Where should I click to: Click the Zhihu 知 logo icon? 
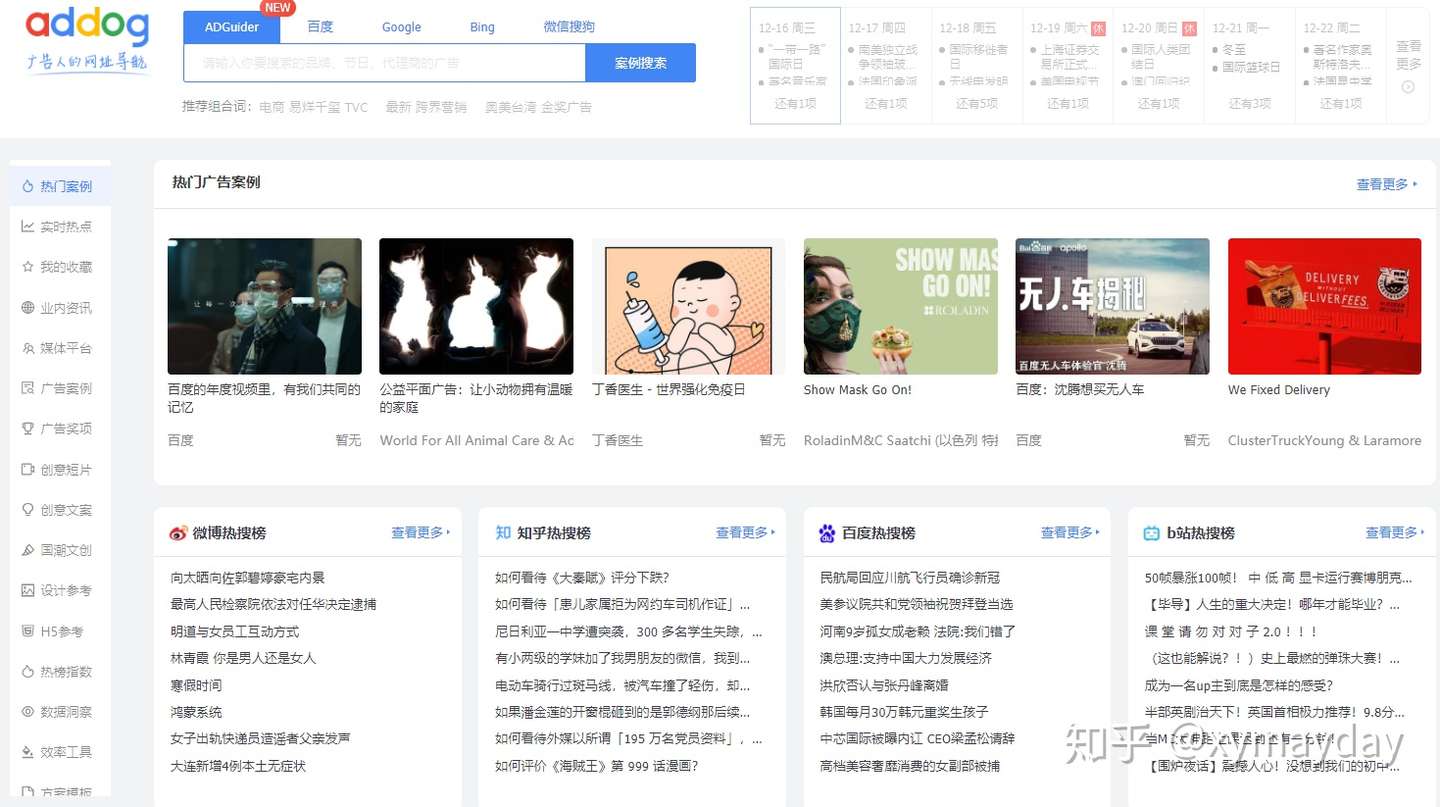(503, 533)
